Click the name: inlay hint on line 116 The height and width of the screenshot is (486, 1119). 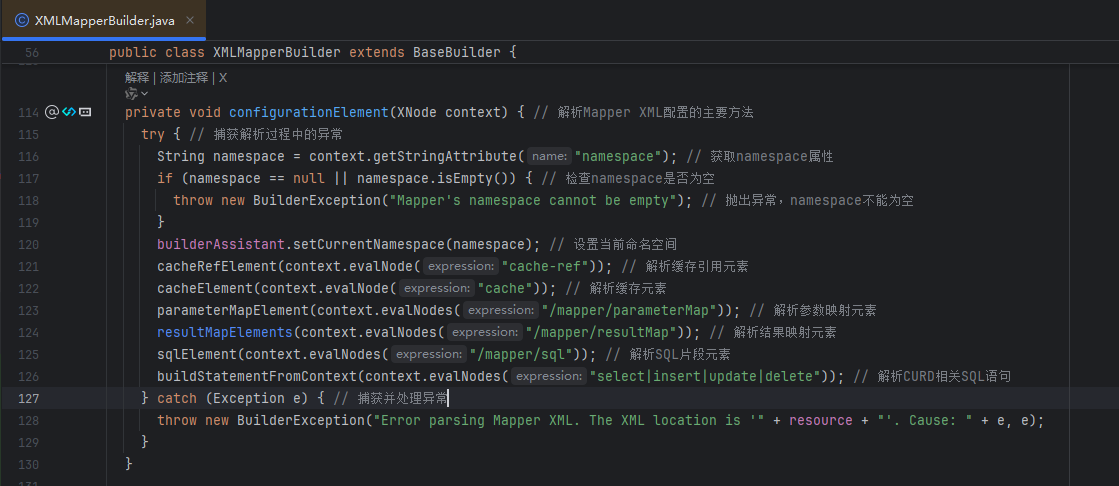(549, 156)
